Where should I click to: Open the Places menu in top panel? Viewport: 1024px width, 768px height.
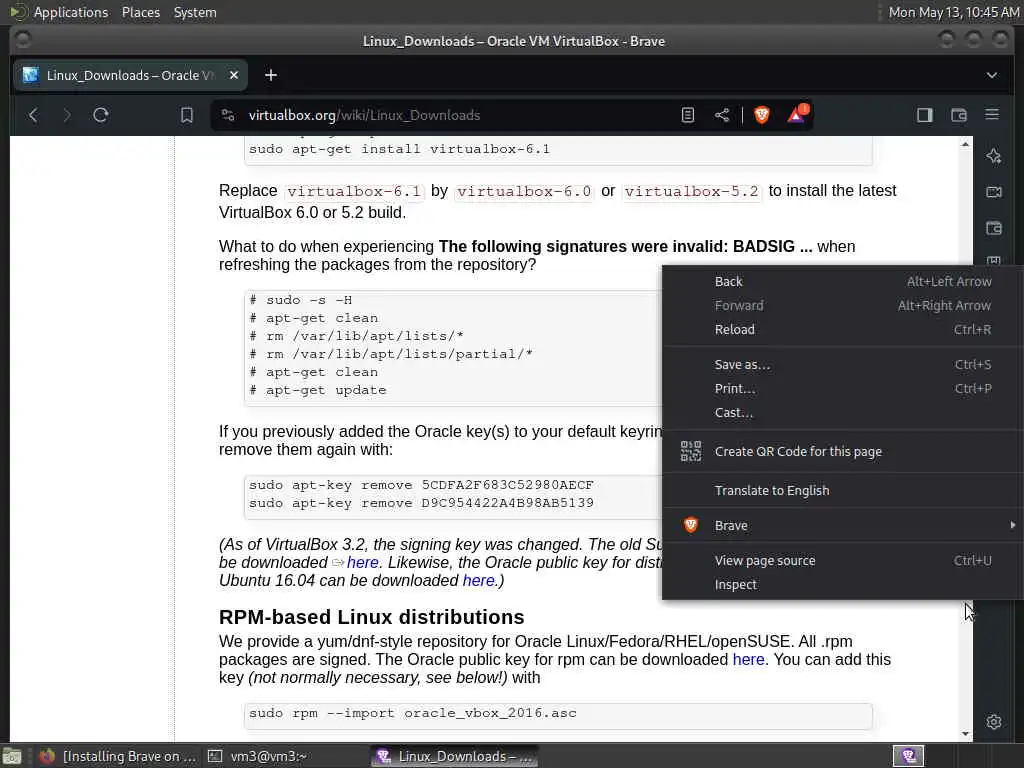tap(141, 12)
